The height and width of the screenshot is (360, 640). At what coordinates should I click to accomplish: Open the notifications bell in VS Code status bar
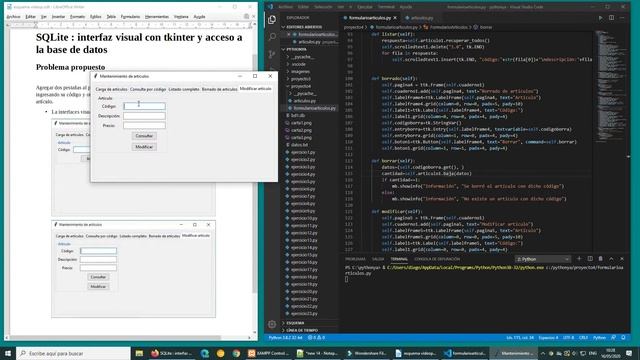tap(623, 338)
